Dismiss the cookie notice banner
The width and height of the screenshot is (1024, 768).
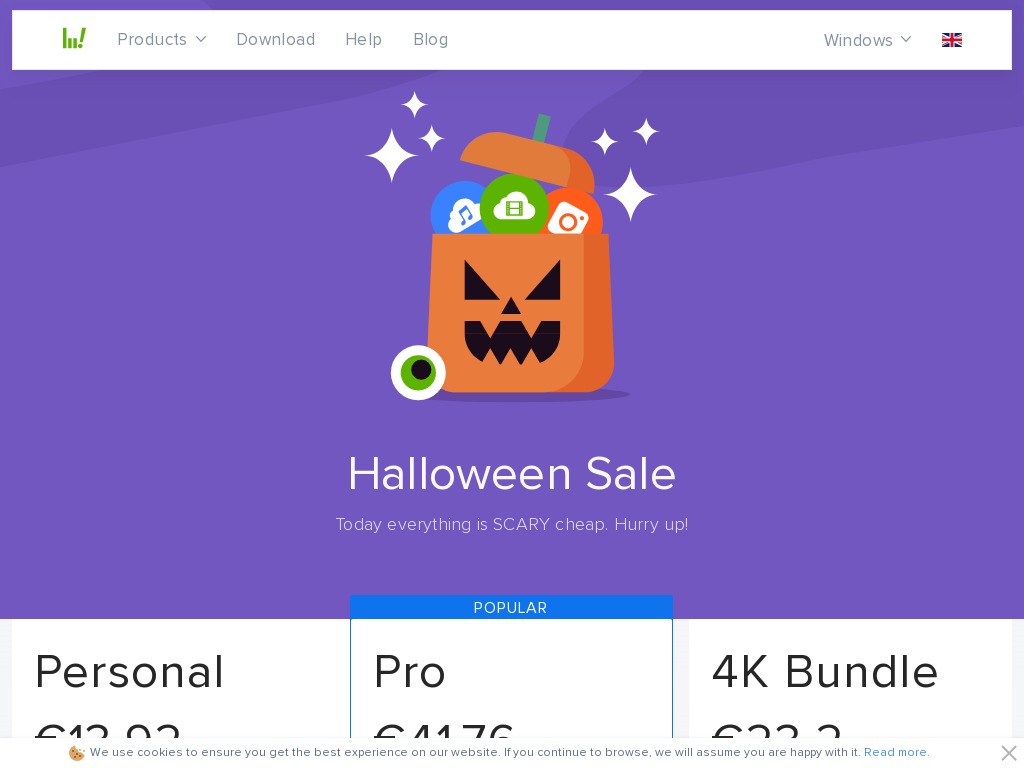coord(1008,752)
